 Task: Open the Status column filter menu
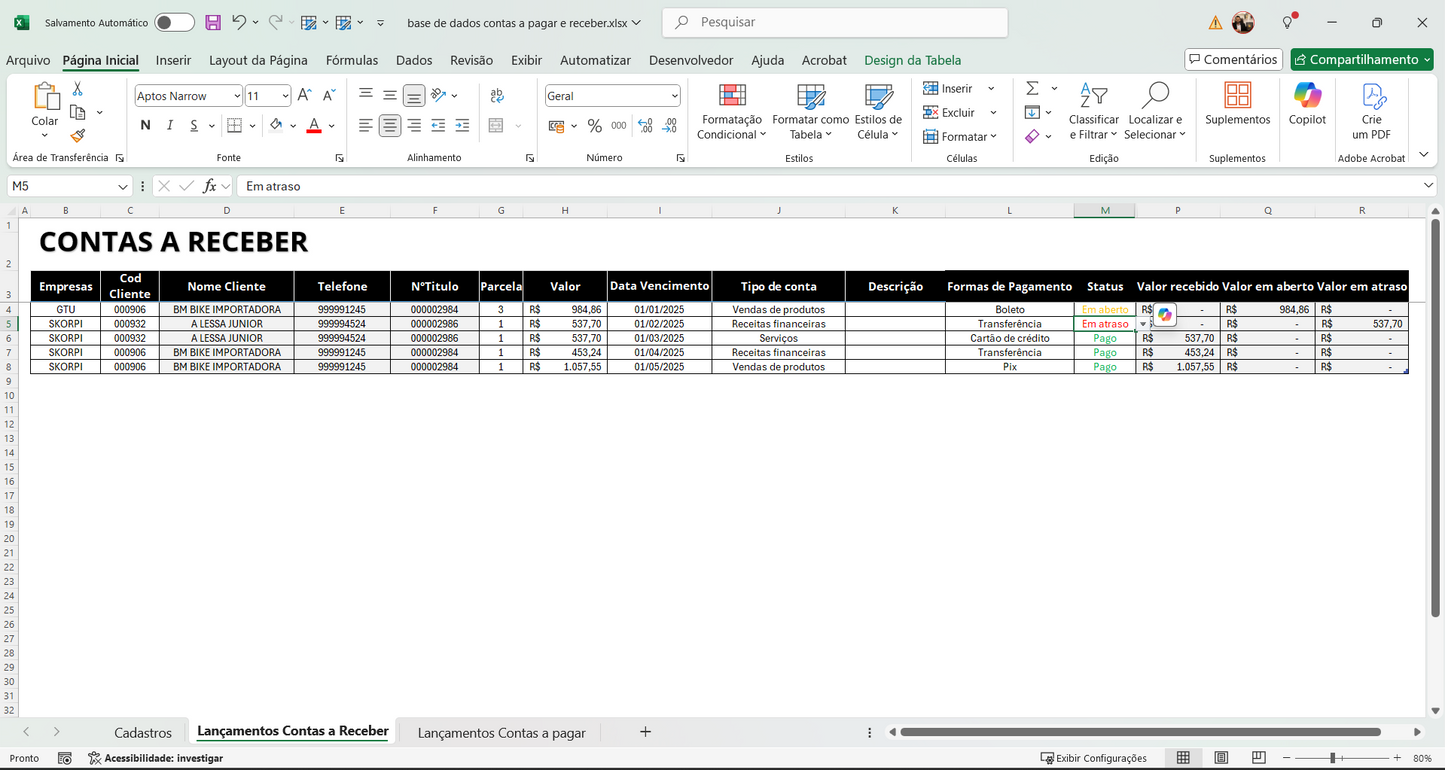click(x=1141, y=324)
